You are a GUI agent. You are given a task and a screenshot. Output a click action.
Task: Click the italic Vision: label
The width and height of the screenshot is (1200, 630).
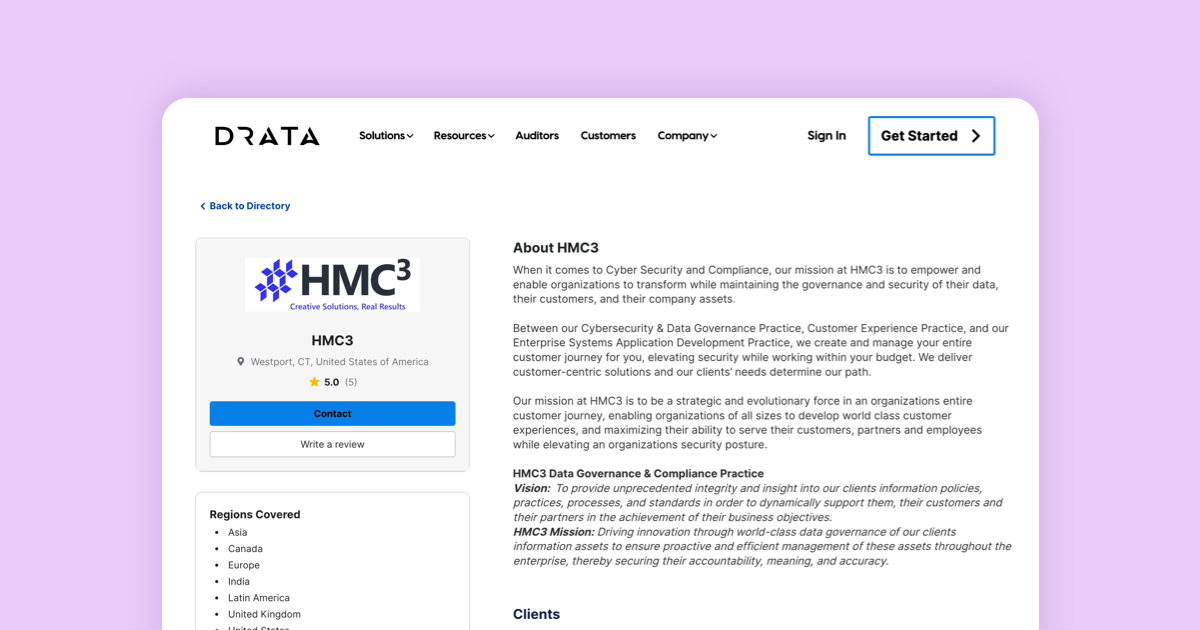(532, 488)
